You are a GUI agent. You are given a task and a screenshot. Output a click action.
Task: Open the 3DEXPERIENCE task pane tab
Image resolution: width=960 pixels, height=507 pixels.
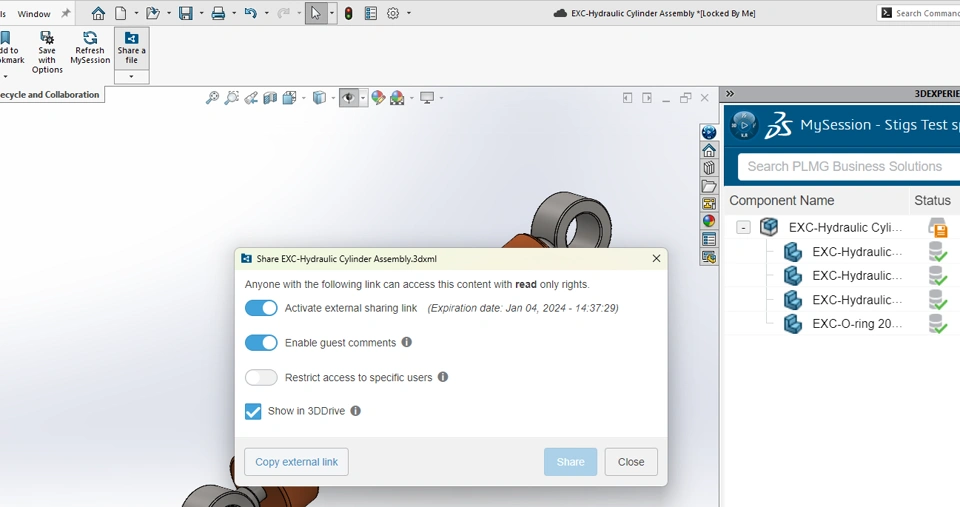709,132
